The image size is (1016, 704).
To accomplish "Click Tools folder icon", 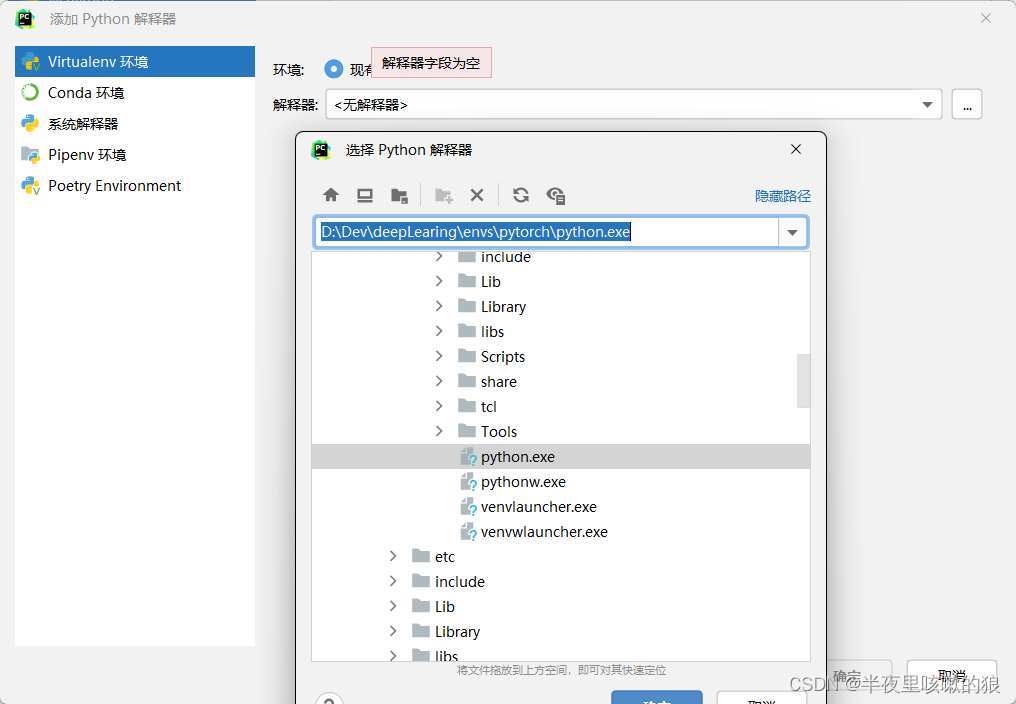I will pyautogui.click(x=467, y=431).
